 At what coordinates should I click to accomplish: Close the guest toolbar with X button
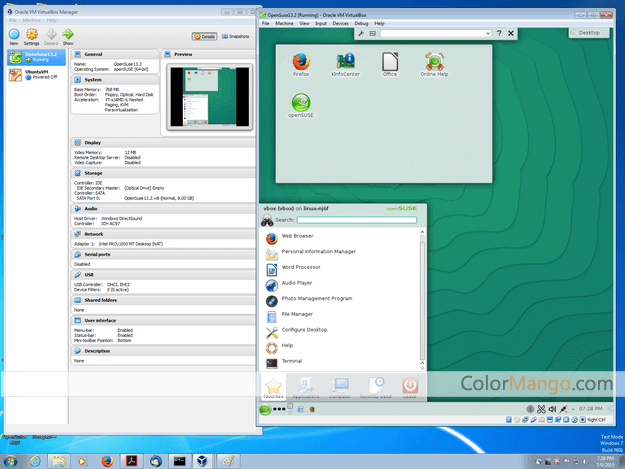[x=511, y=33]
